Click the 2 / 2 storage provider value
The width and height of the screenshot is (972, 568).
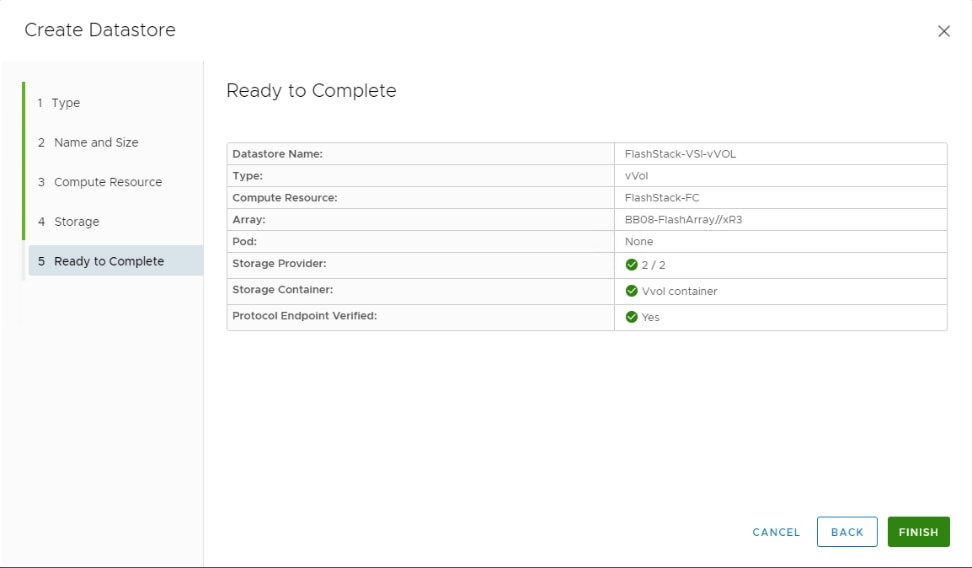point(653,265)
